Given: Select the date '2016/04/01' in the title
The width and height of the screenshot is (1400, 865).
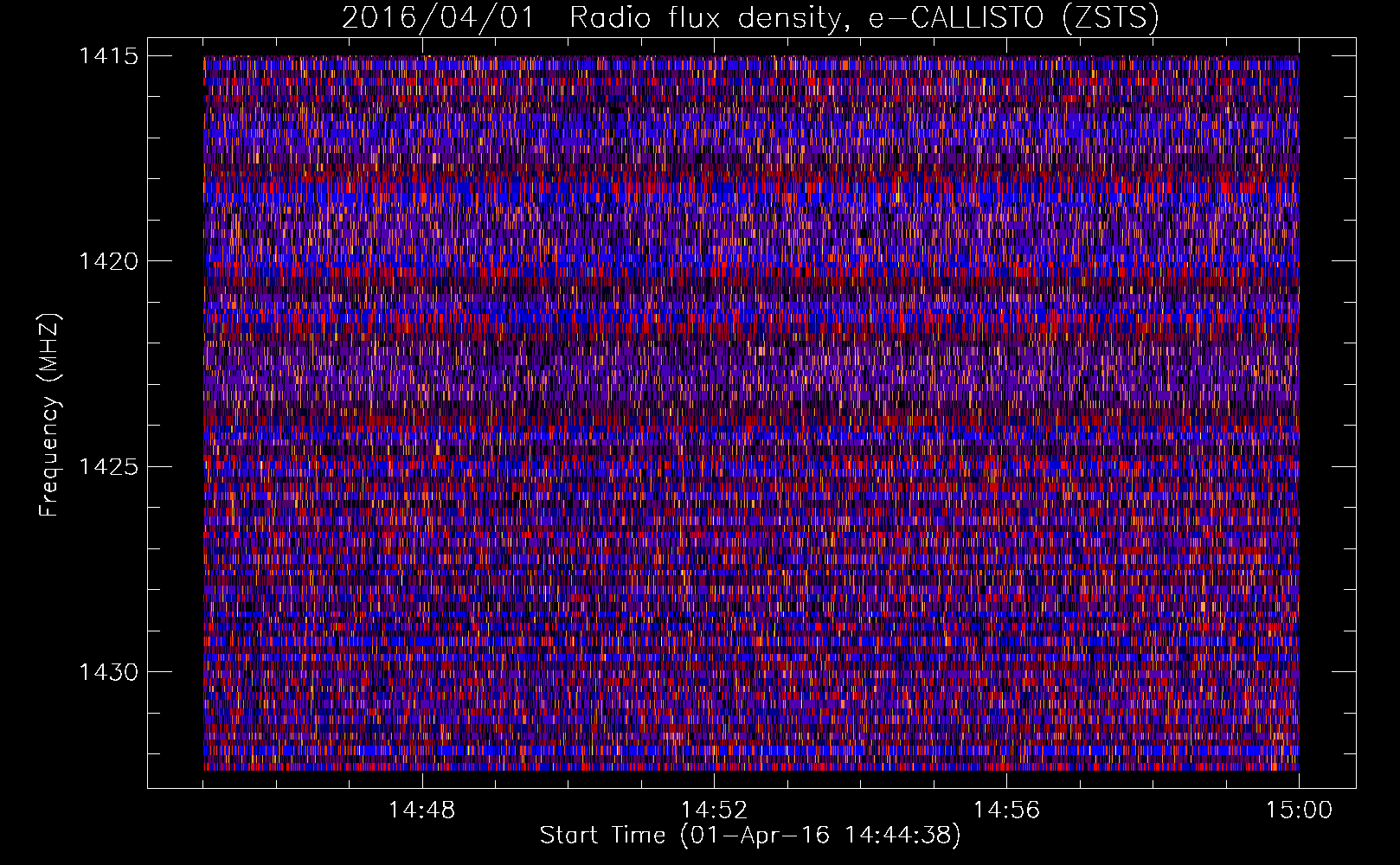Looking at the screenshot, I should [x=439, y=17].
